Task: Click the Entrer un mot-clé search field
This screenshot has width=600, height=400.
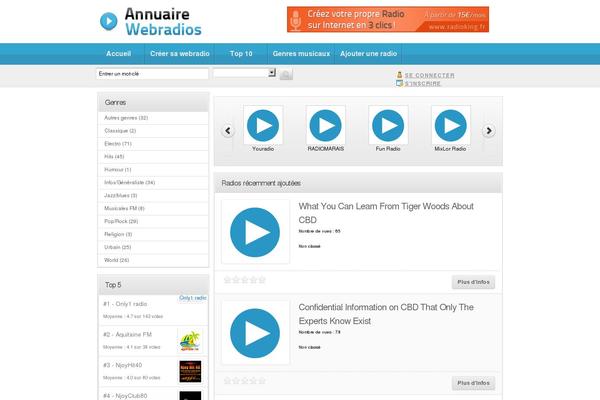Action: (x=152, y=73)
